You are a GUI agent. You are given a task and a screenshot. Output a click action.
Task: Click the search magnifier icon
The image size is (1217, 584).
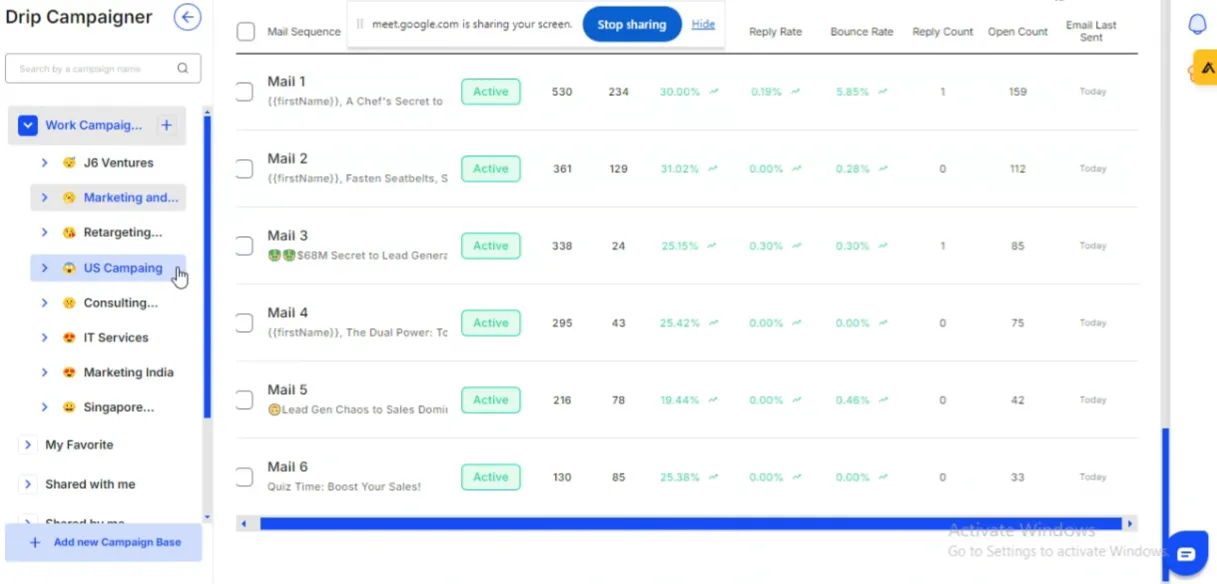(182, 69)
